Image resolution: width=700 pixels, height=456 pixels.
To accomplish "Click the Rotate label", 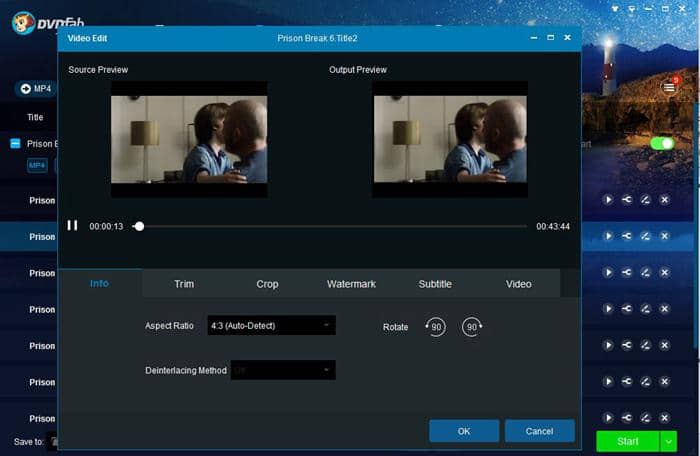I will (395, 327).
